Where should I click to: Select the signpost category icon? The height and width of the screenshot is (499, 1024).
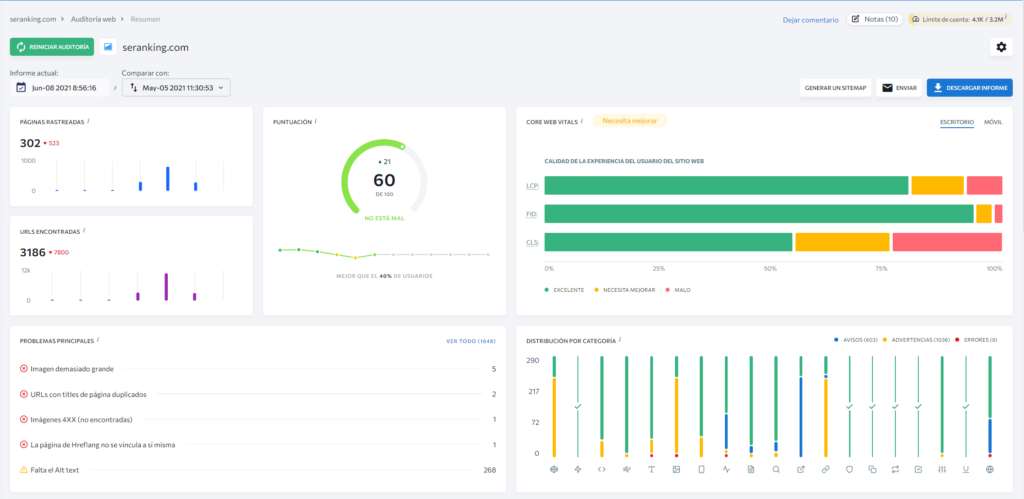[x=626, y=469]
